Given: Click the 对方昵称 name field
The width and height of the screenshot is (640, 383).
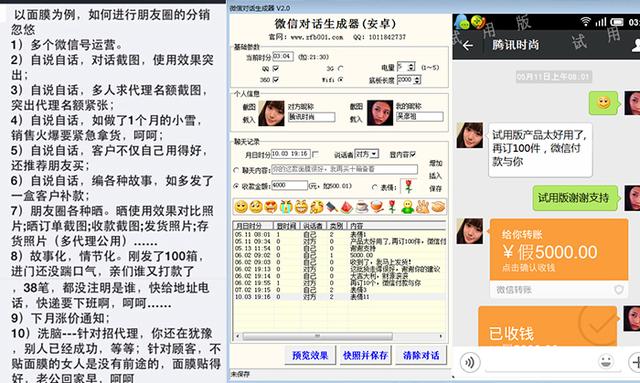Looking at the screenshot, I should [311, 117].
